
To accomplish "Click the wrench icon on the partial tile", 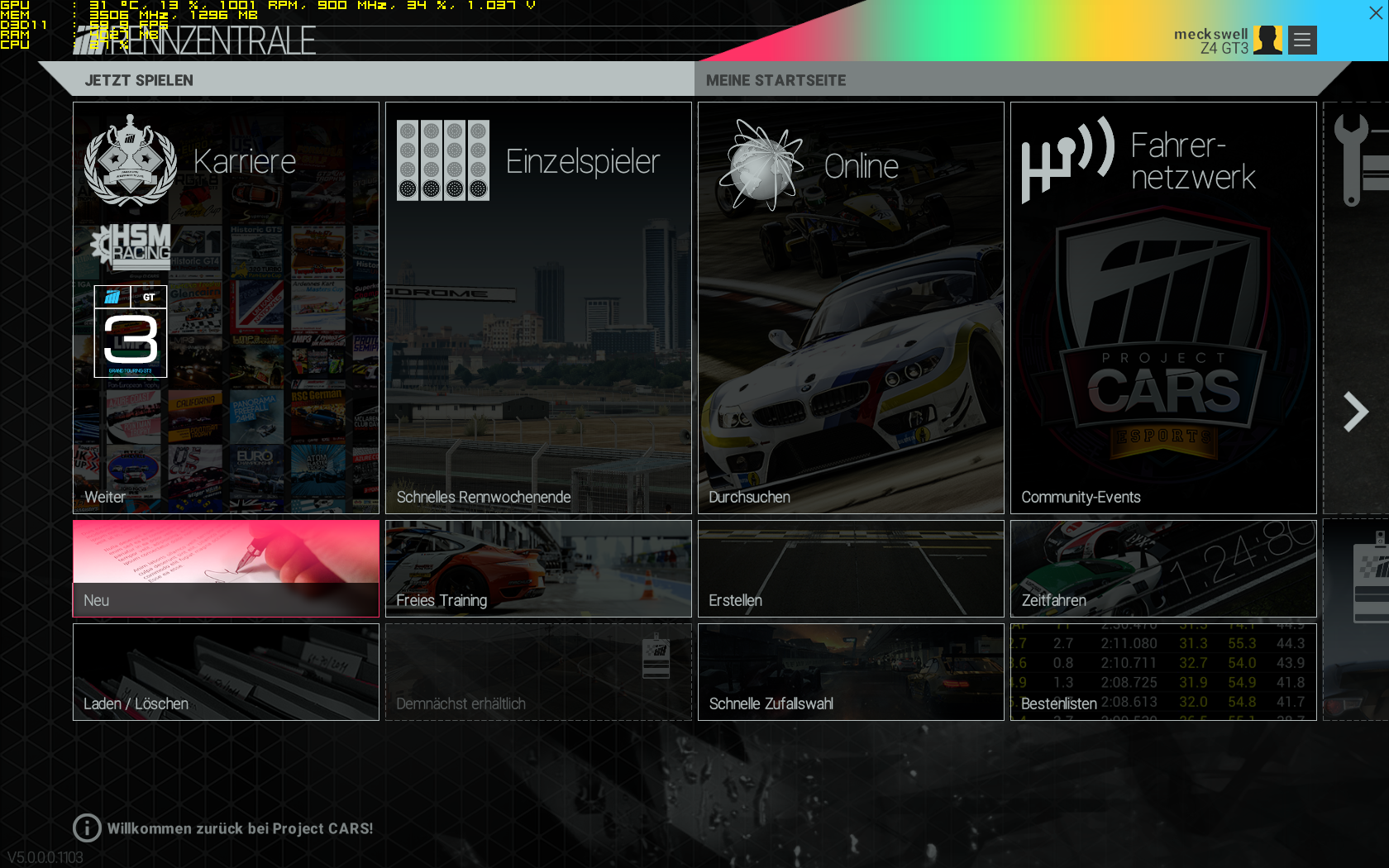I will pos(1351,159).
